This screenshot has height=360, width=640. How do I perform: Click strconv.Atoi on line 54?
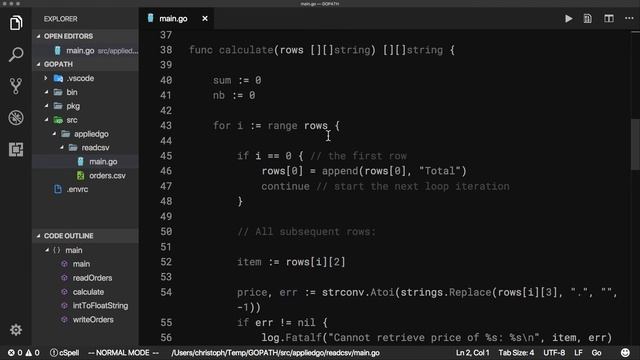tap(358, 292)
